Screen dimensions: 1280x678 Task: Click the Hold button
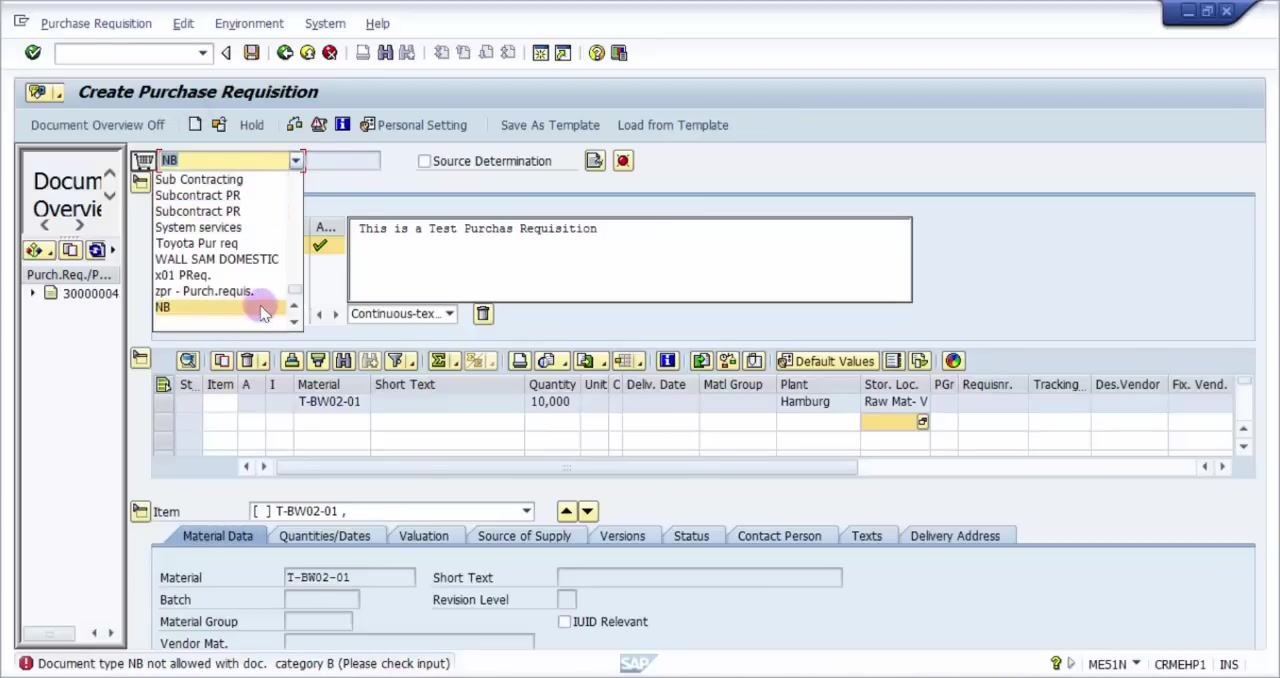click(252, 125)
